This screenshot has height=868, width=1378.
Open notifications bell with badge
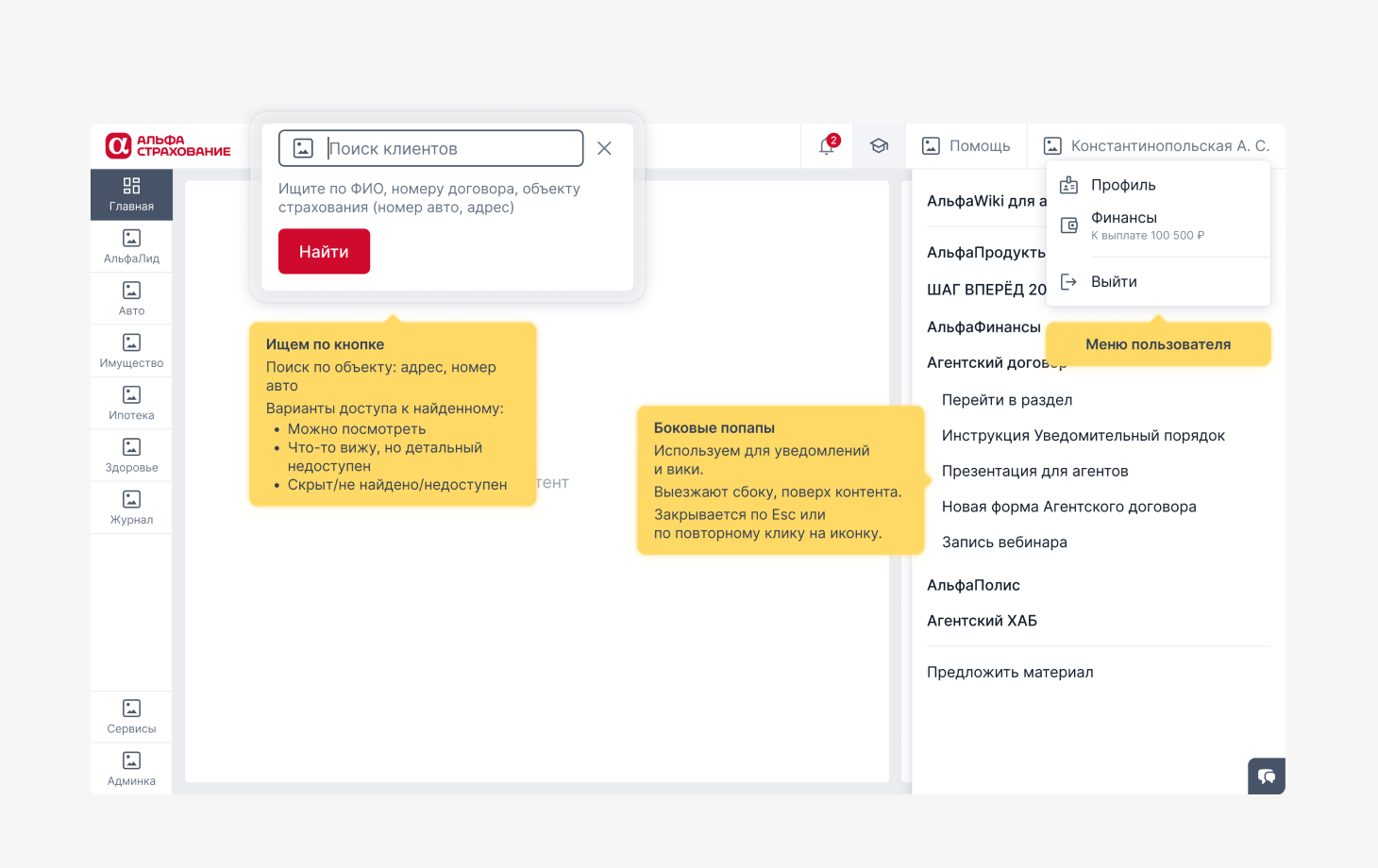827,145
